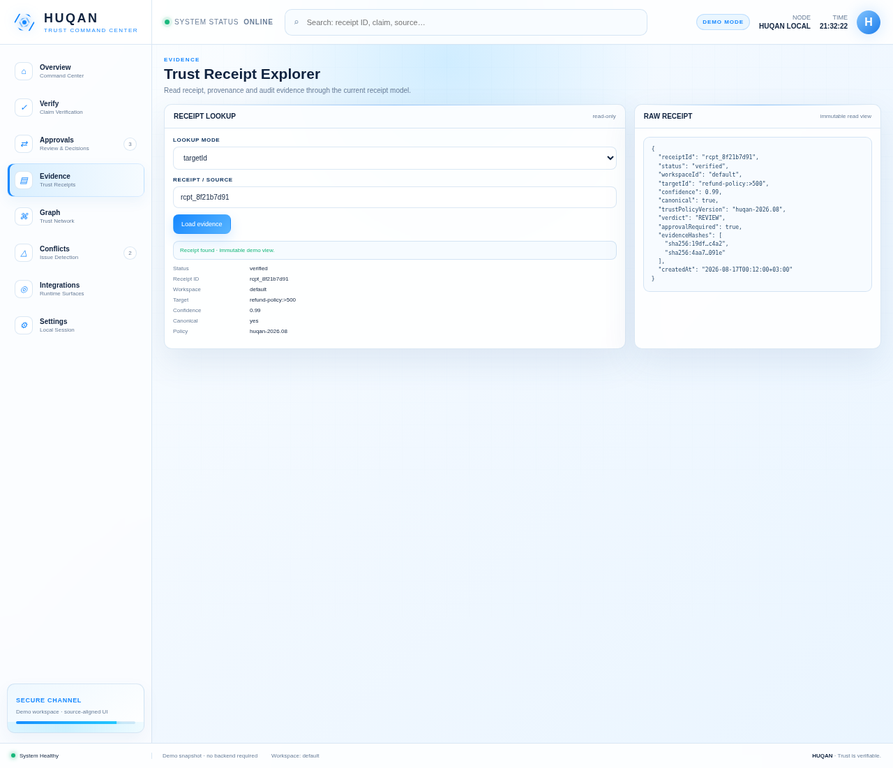The height and width of the screenshot is (768, 893).
Task: Click the Overview home icon
Action: (23, 71)
